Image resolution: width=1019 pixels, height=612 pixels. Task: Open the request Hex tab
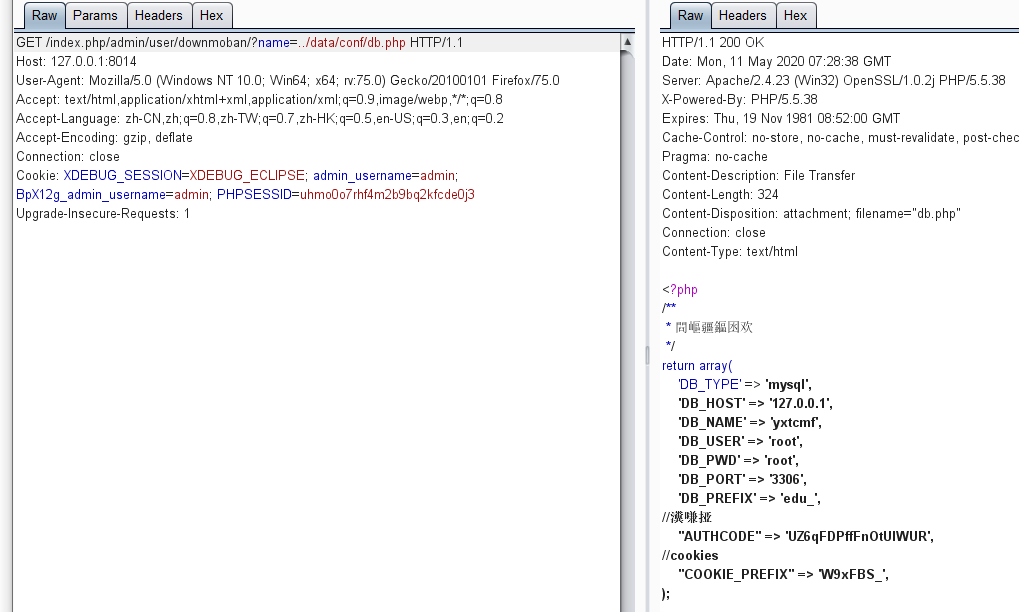coord(211,16)
